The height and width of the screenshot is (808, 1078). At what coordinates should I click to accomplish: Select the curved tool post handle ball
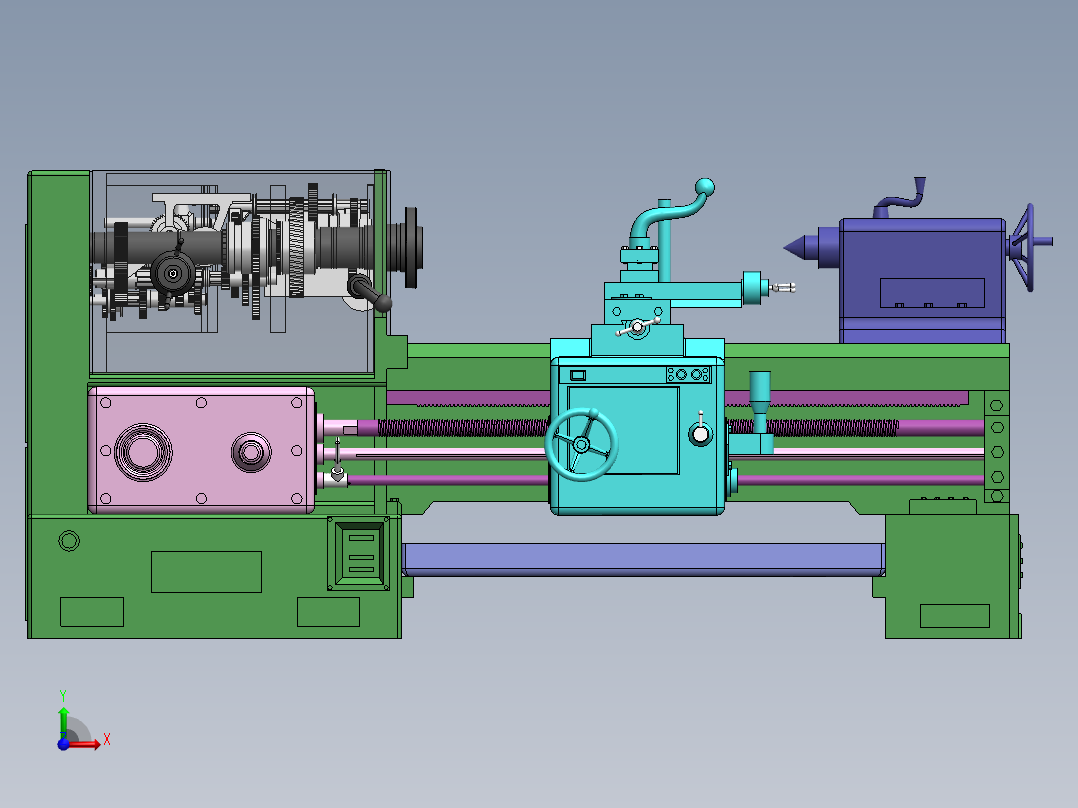click(705, 187)
